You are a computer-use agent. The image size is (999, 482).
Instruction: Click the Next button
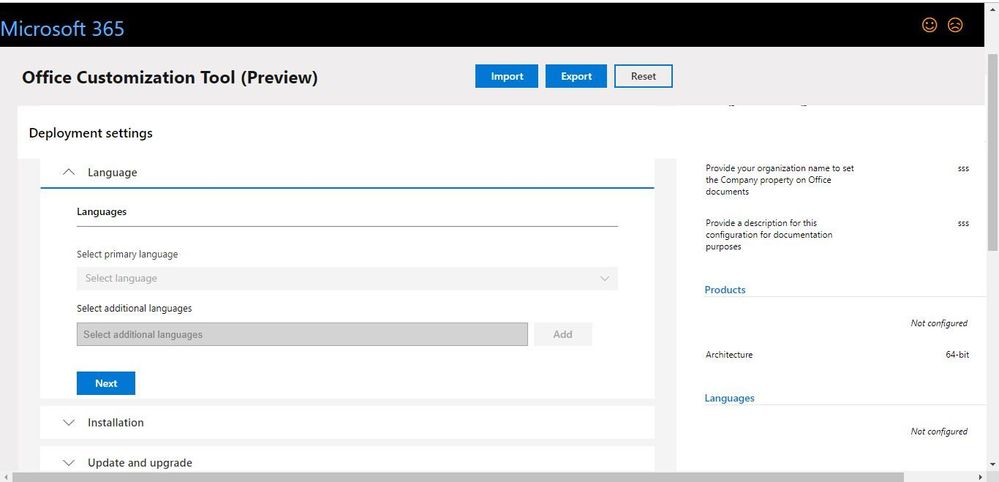[106, 383]
